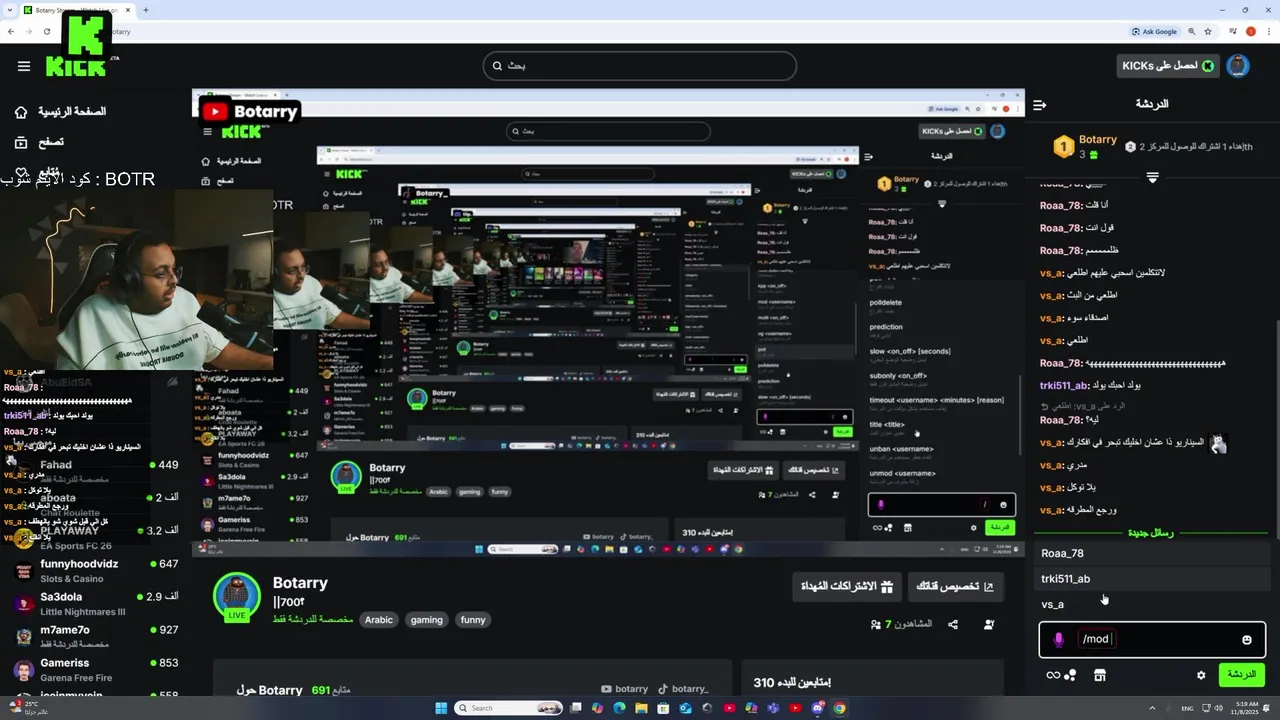The image size is (1280, 720).
Task: Show hidden system tray icons
Action: click(x=1152, y=708)
